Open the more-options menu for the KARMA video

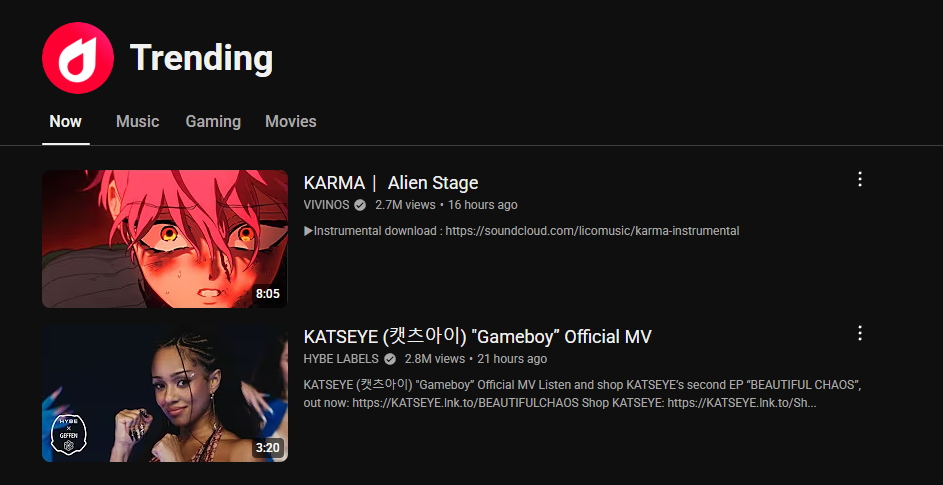coord(860,179)
